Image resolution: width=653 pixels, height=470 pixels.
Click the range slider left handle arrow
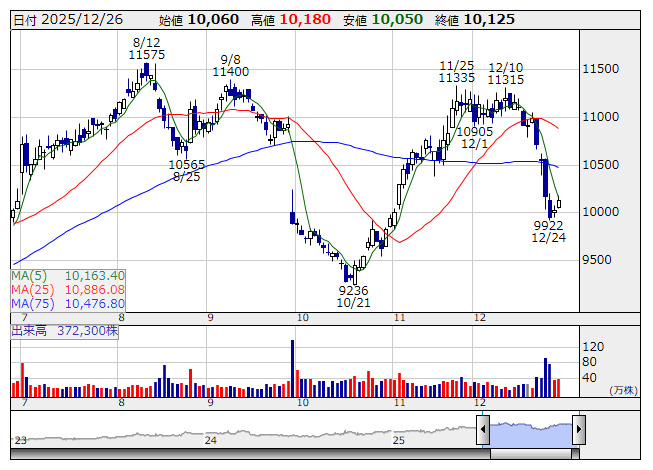[483, 429]
